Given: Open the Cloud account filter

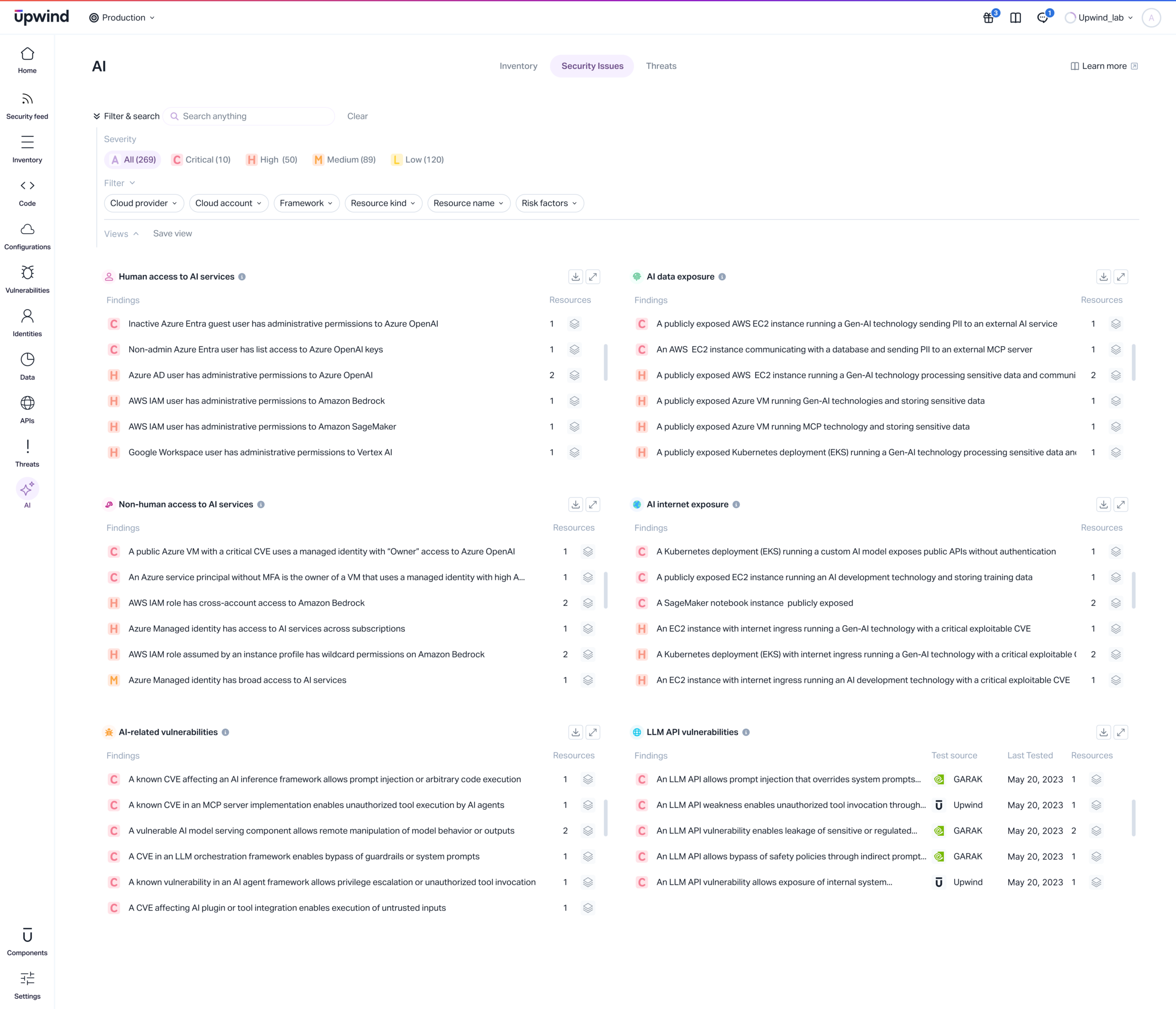Looking at the screenshot, I should [229, 203].
